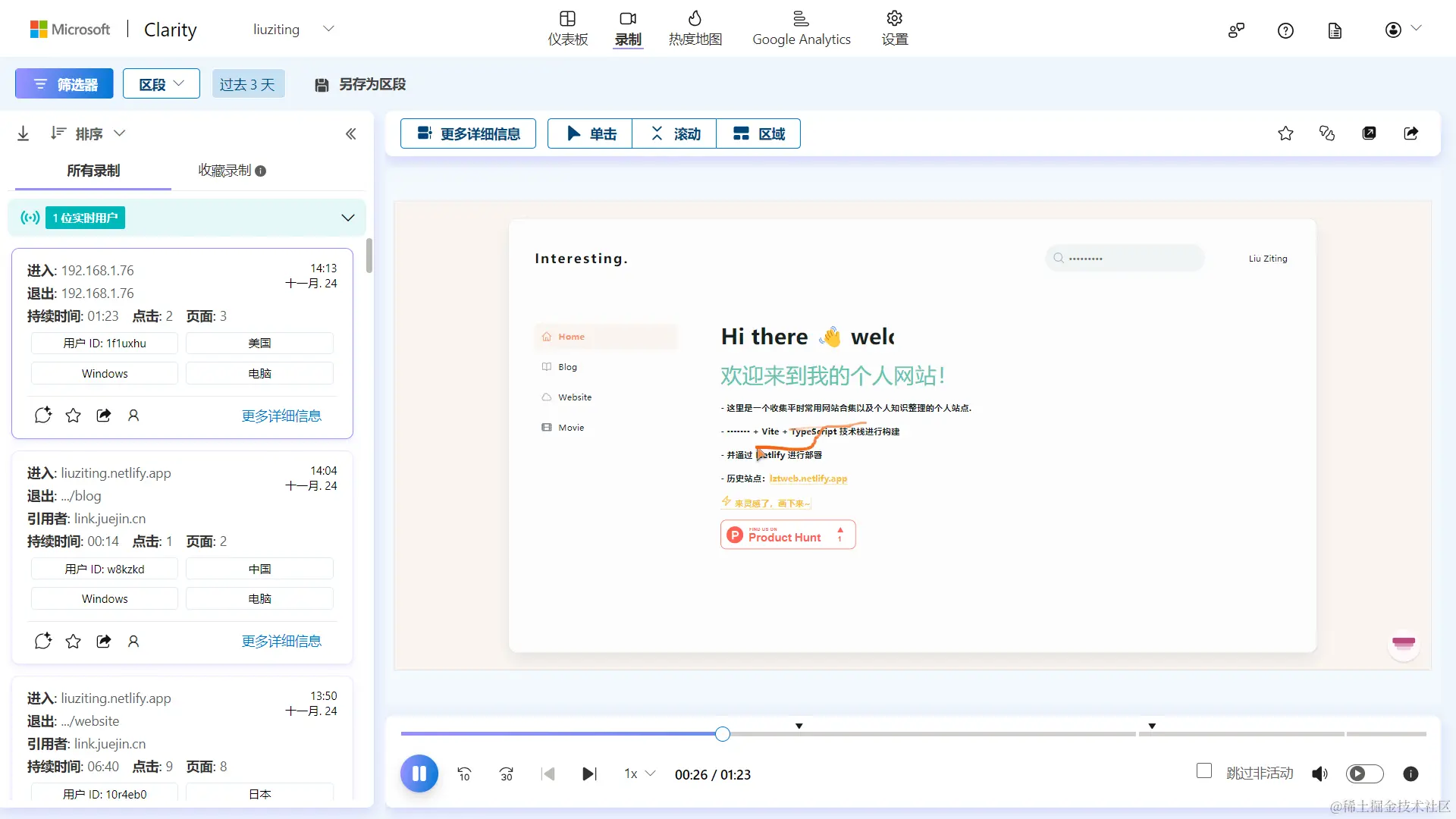The image size is (1456, 819).
Task: Download recordings list
Action: [x=24, y=133]
